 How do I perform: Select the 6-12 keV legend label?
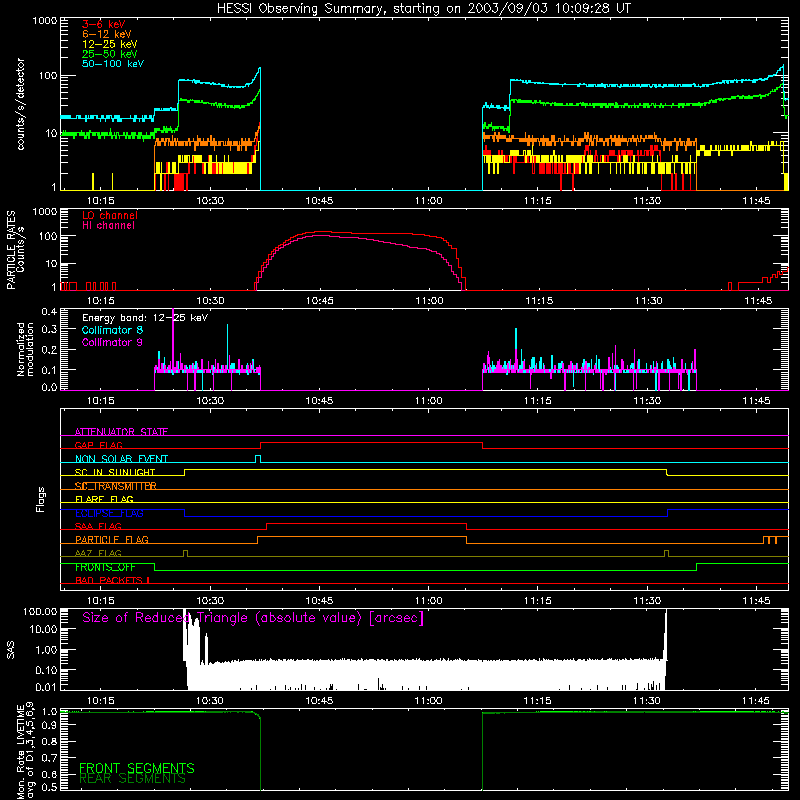tap(107, 34)
